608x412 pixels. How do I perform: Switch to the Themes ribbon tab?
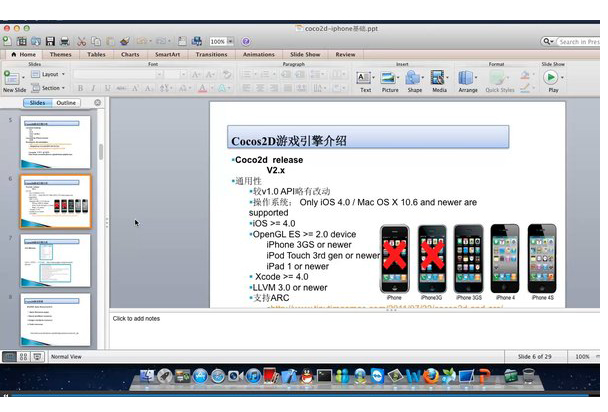tap(60, 54)
